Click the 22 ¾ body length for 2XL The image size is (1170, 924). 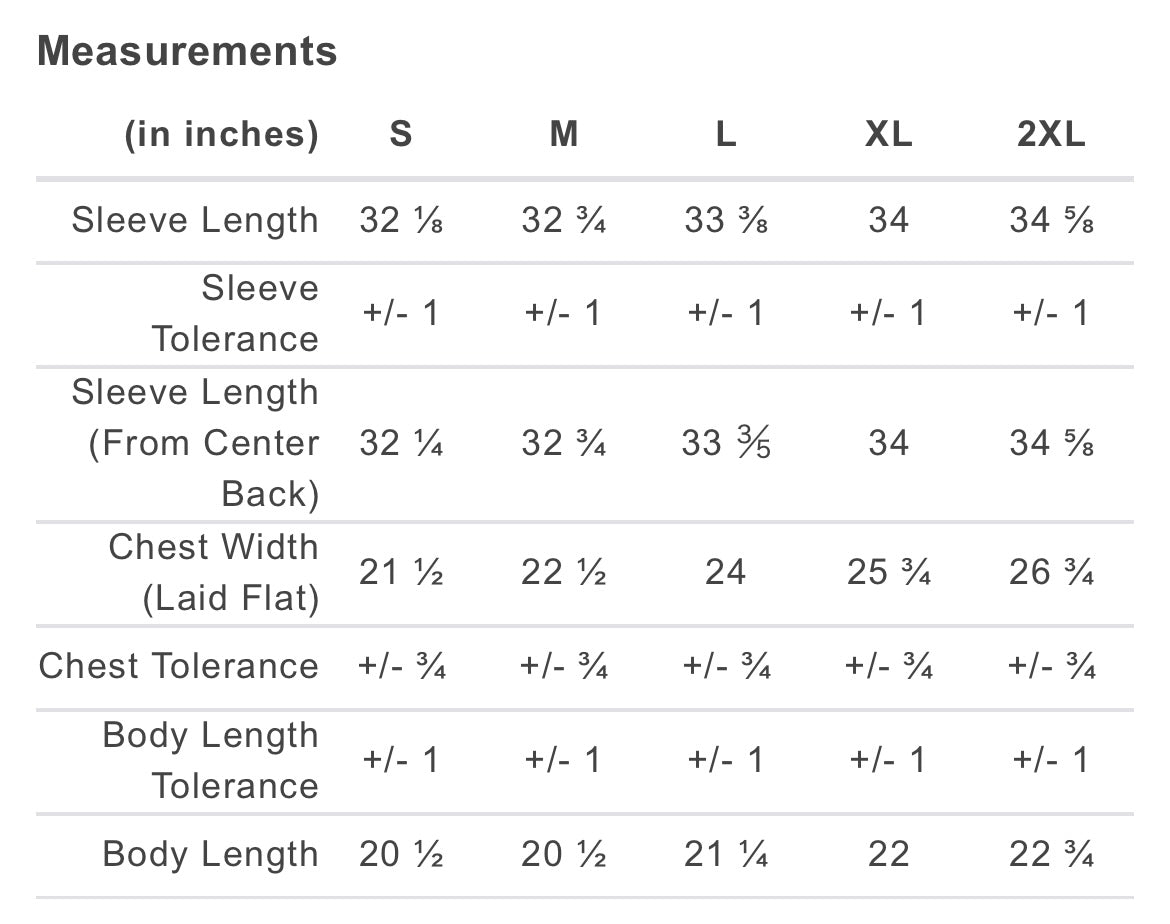coord(1051,854)
